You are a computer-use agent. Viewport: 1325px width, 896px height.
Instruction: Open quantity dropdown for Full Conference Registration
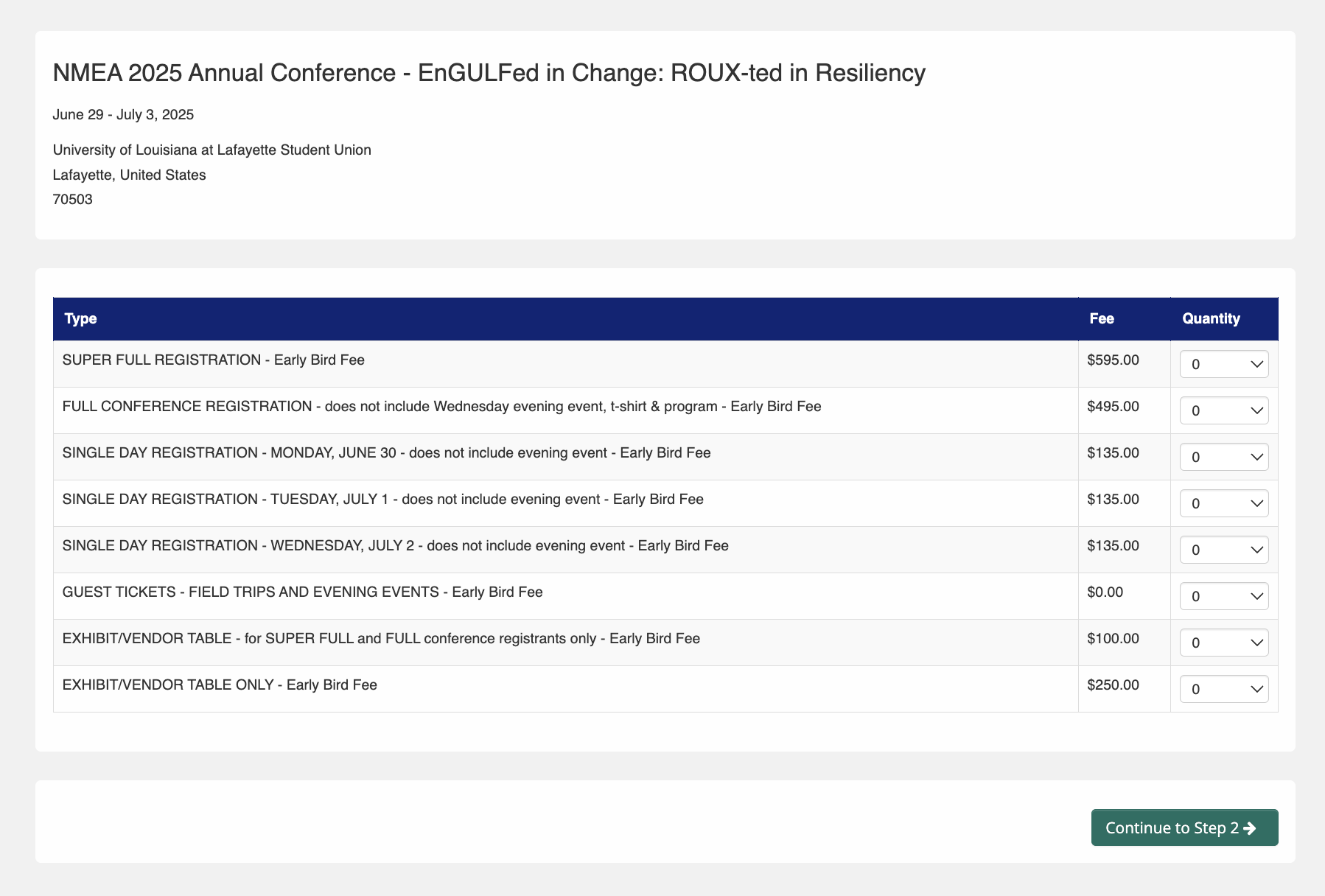[1224, 410]
